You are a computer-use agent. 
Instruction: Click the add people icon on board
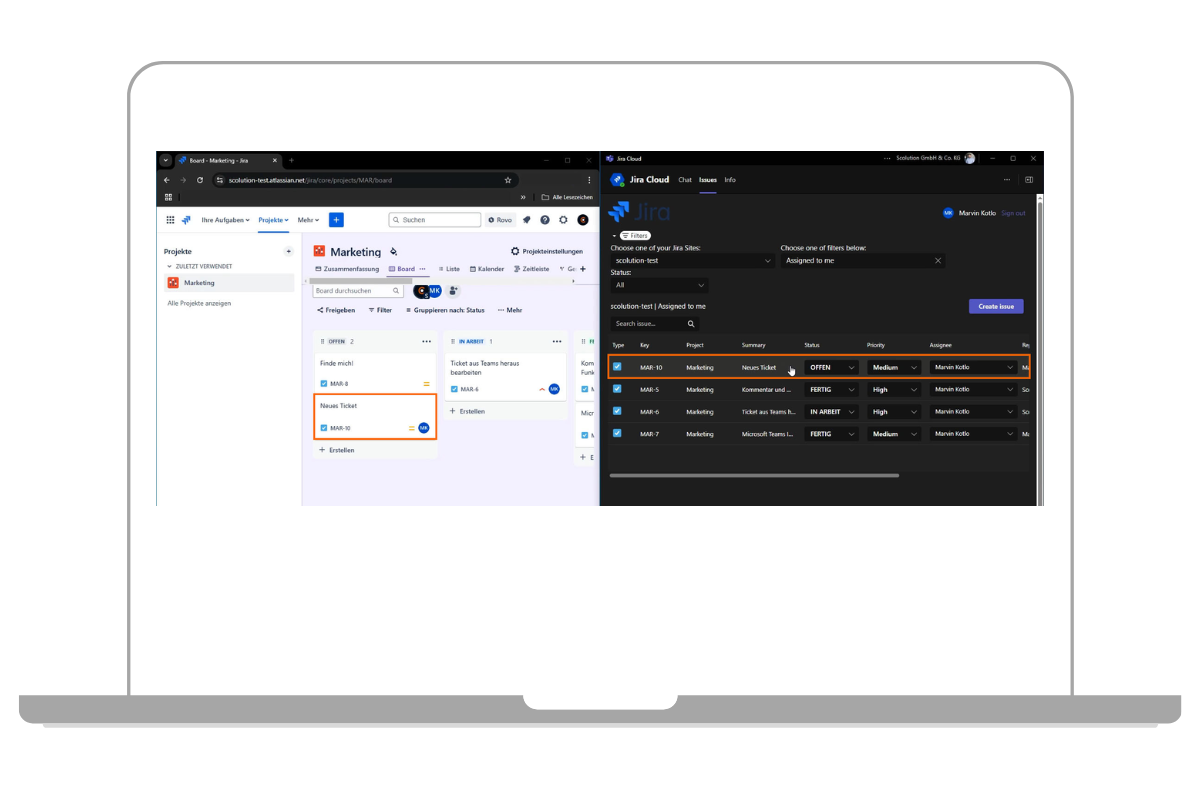(x=453, y=291)
